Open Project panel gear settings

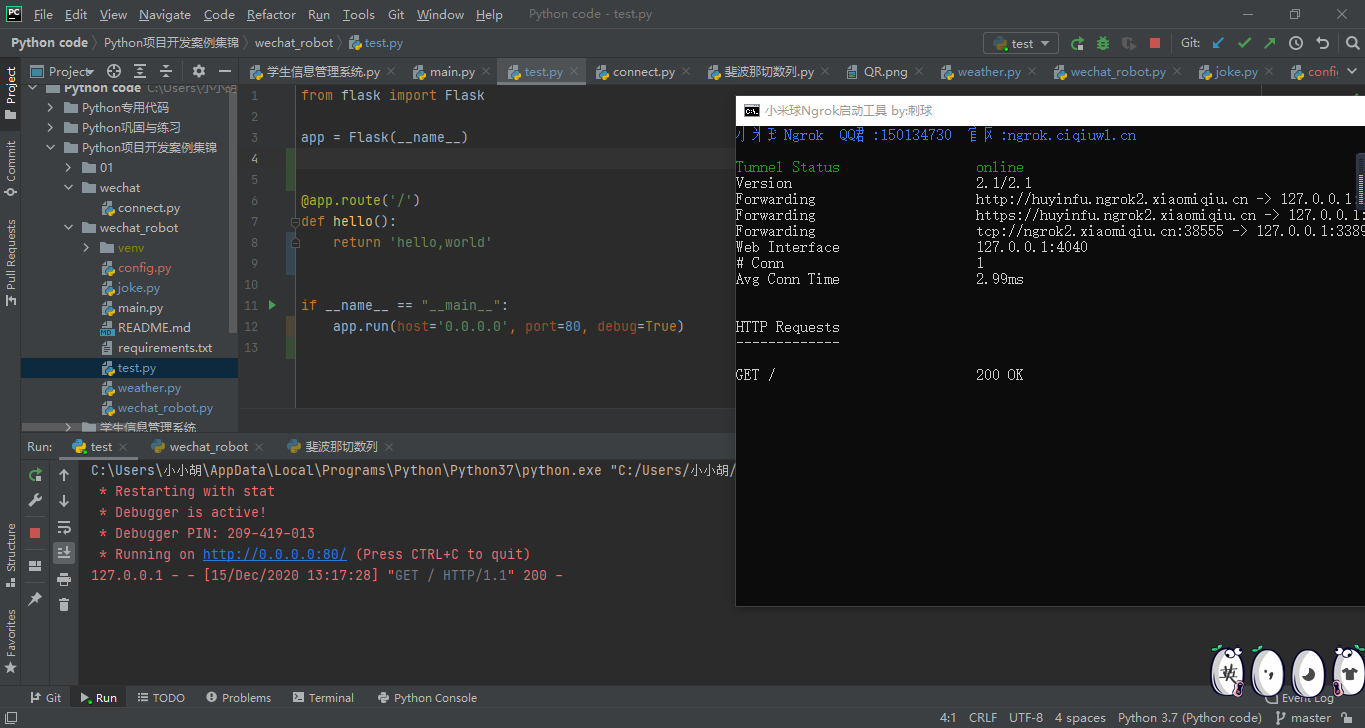[x=198, y=71]
